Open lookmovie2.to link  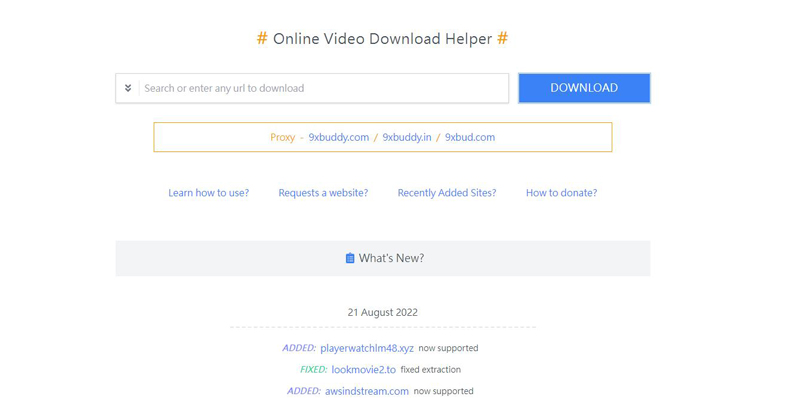pyautogui.click(x=363, y=370)
